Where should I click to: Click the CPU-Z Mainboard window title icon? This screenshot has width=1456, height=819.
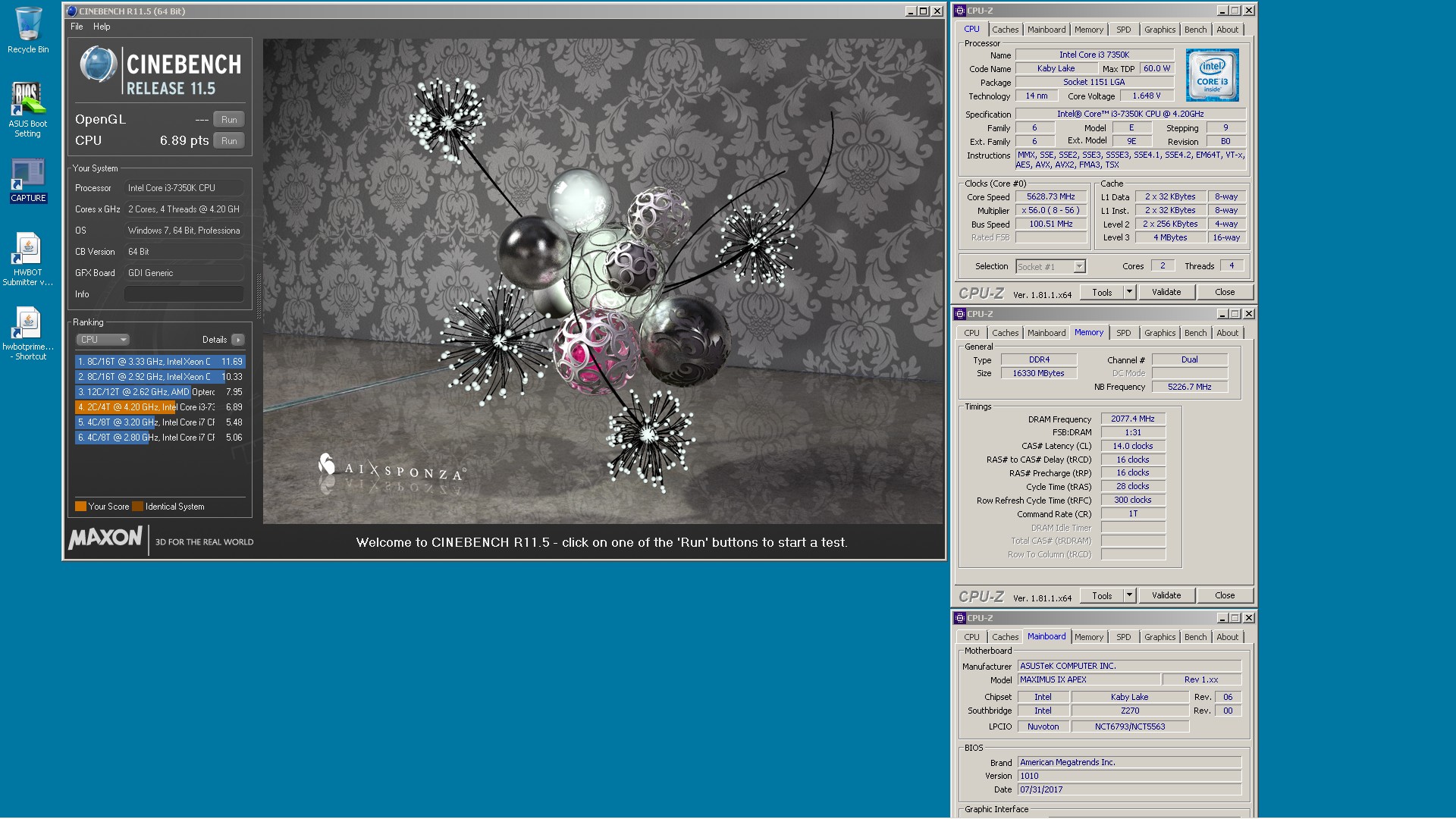point(960,618)
